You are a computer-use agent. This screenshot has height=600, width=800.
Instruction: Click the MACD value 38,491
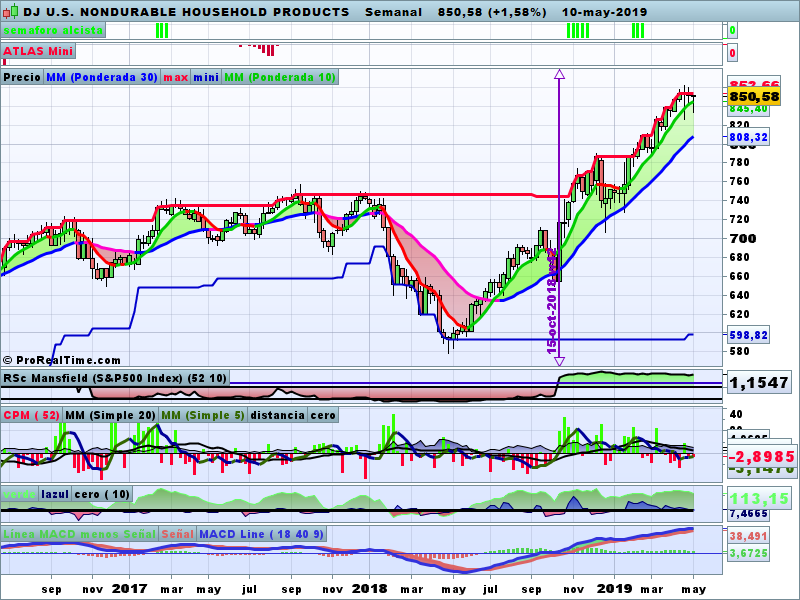coord(748,536)
